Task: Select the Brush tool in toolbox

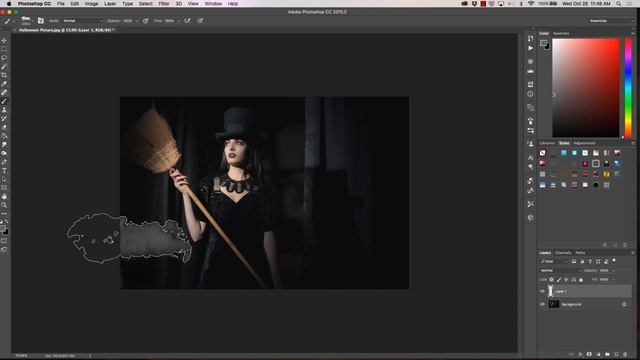Action: [x=4, y=101]
